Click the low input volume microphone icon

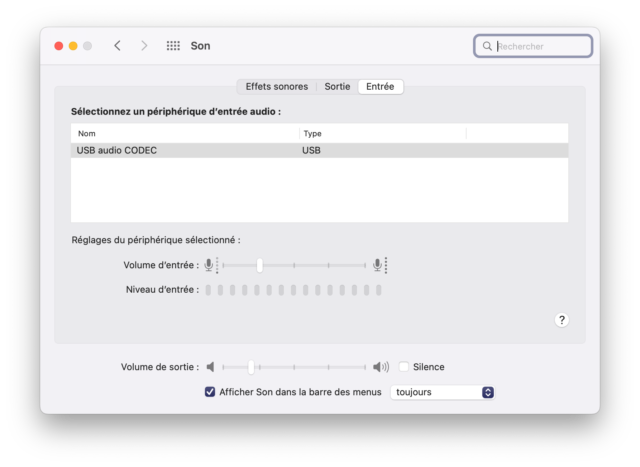point(209,265)
